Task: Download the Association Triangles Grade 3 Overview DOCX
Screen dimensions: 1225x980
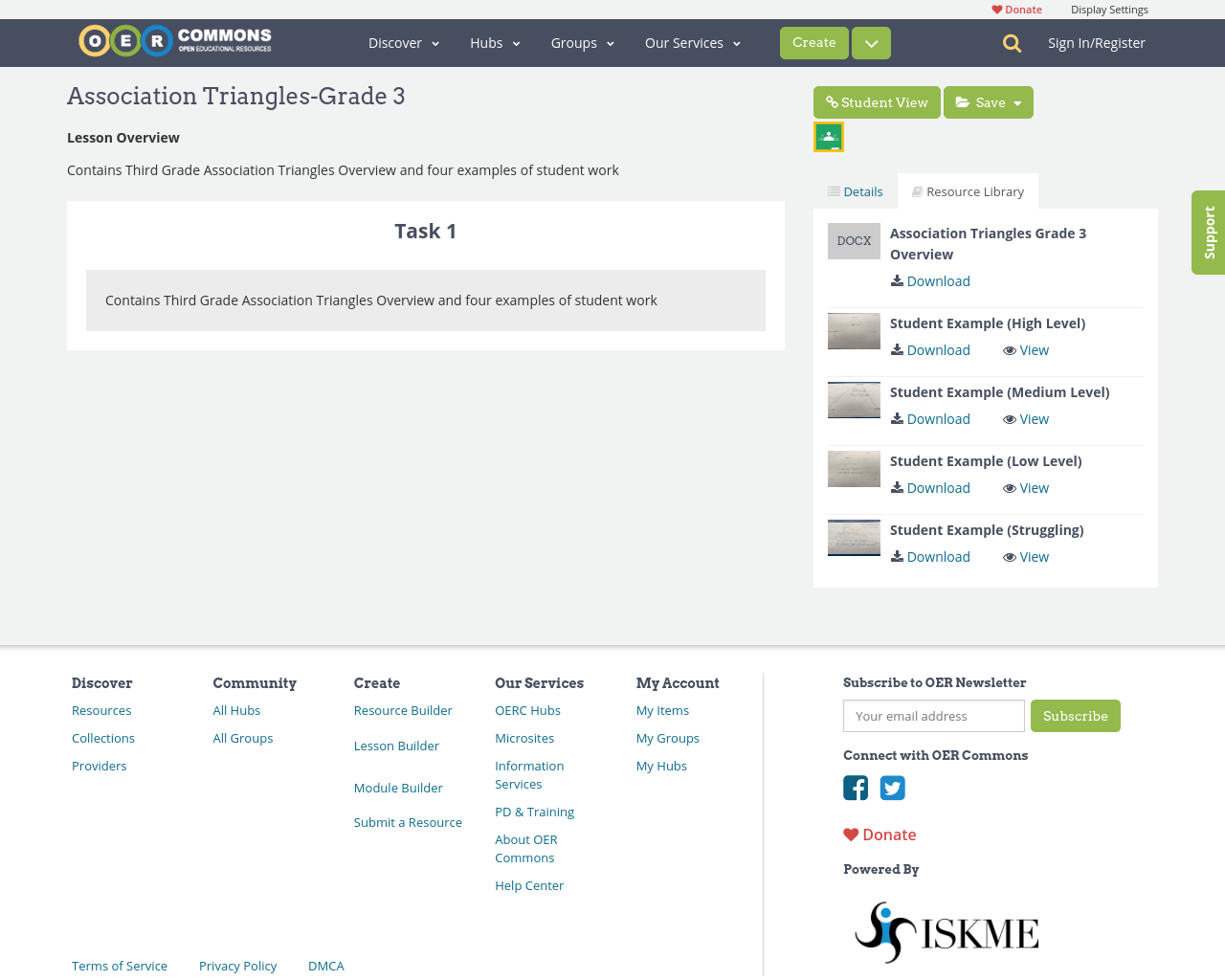Action: [929, 280]
